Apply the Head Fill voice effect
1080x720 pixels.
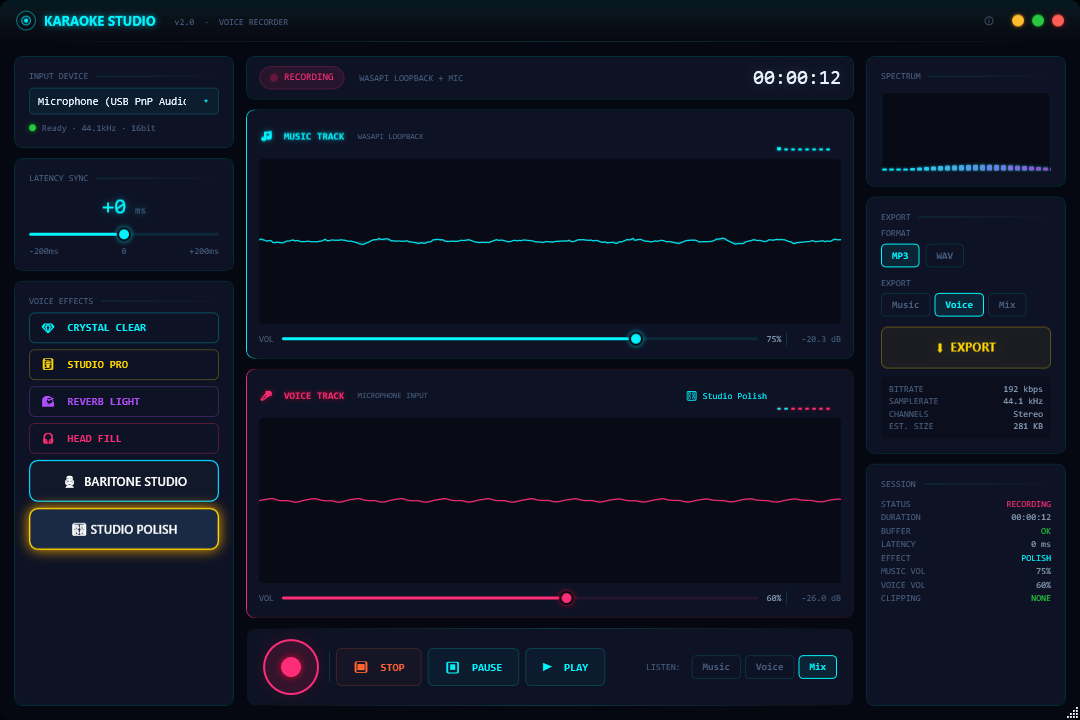tap(124, 438)
